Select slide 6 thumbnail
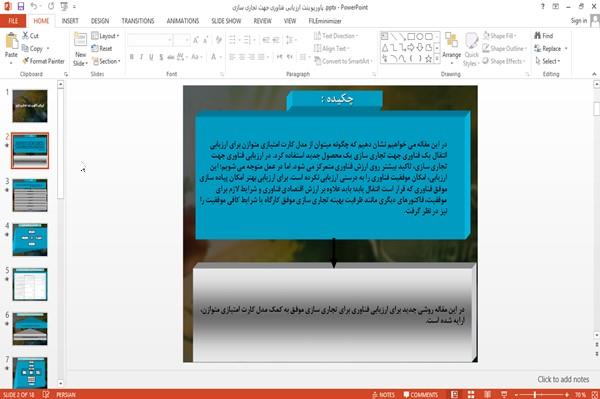 (30, 329)
